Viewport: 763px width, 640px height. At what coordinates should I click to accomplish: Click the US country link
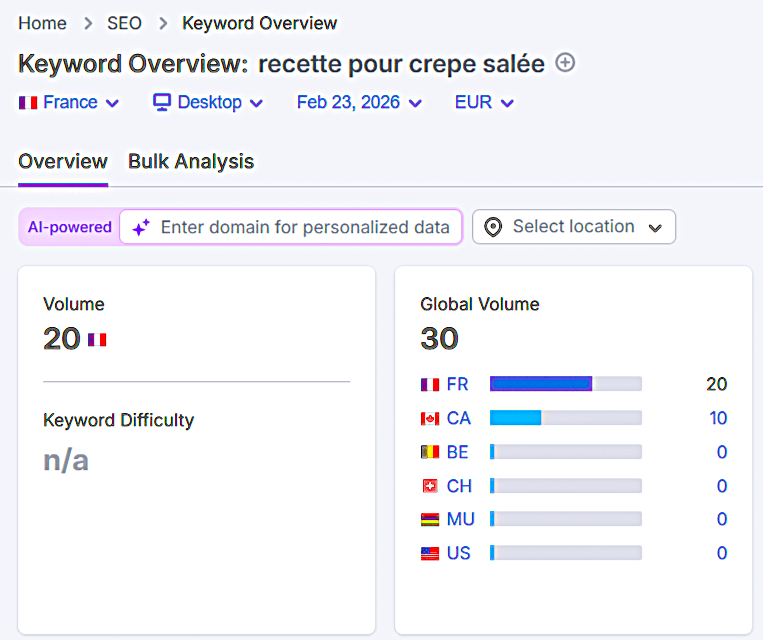click(x=458, y=553)
